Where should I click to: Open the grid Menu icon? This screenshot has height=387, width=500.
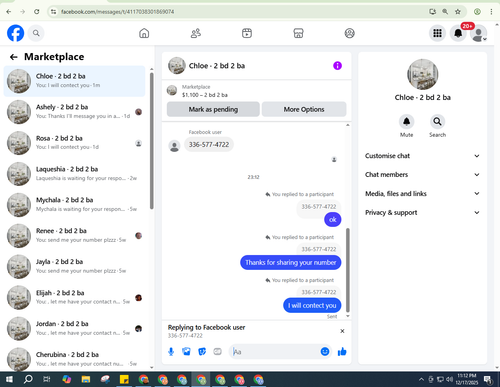(437, 33)
